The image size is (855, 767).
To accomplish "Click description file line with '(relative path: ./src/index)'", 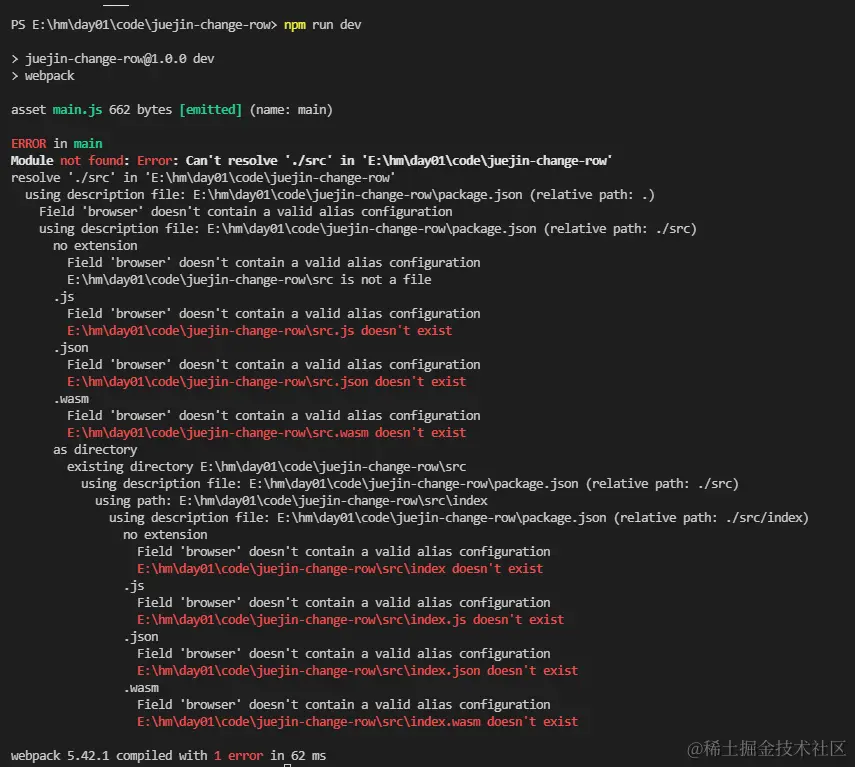I will tap(459, 517).
